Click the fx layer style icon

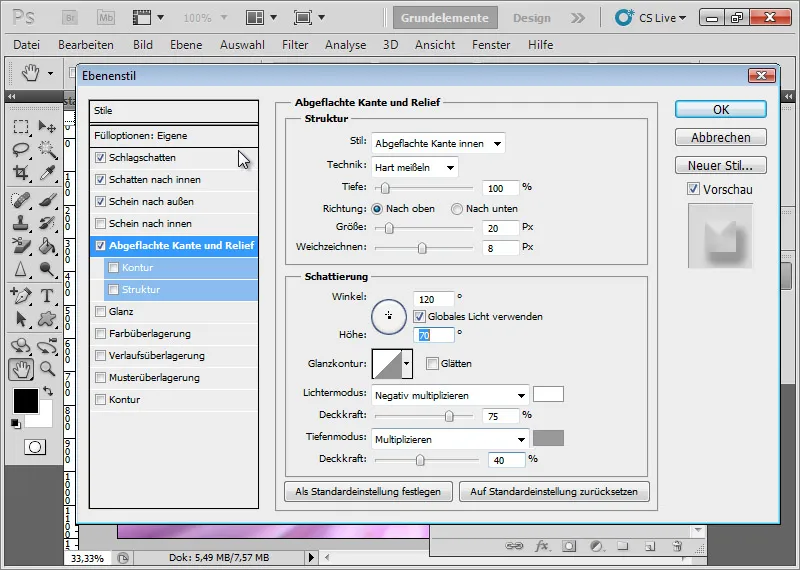pyautogui.click(x=542, y=547)
